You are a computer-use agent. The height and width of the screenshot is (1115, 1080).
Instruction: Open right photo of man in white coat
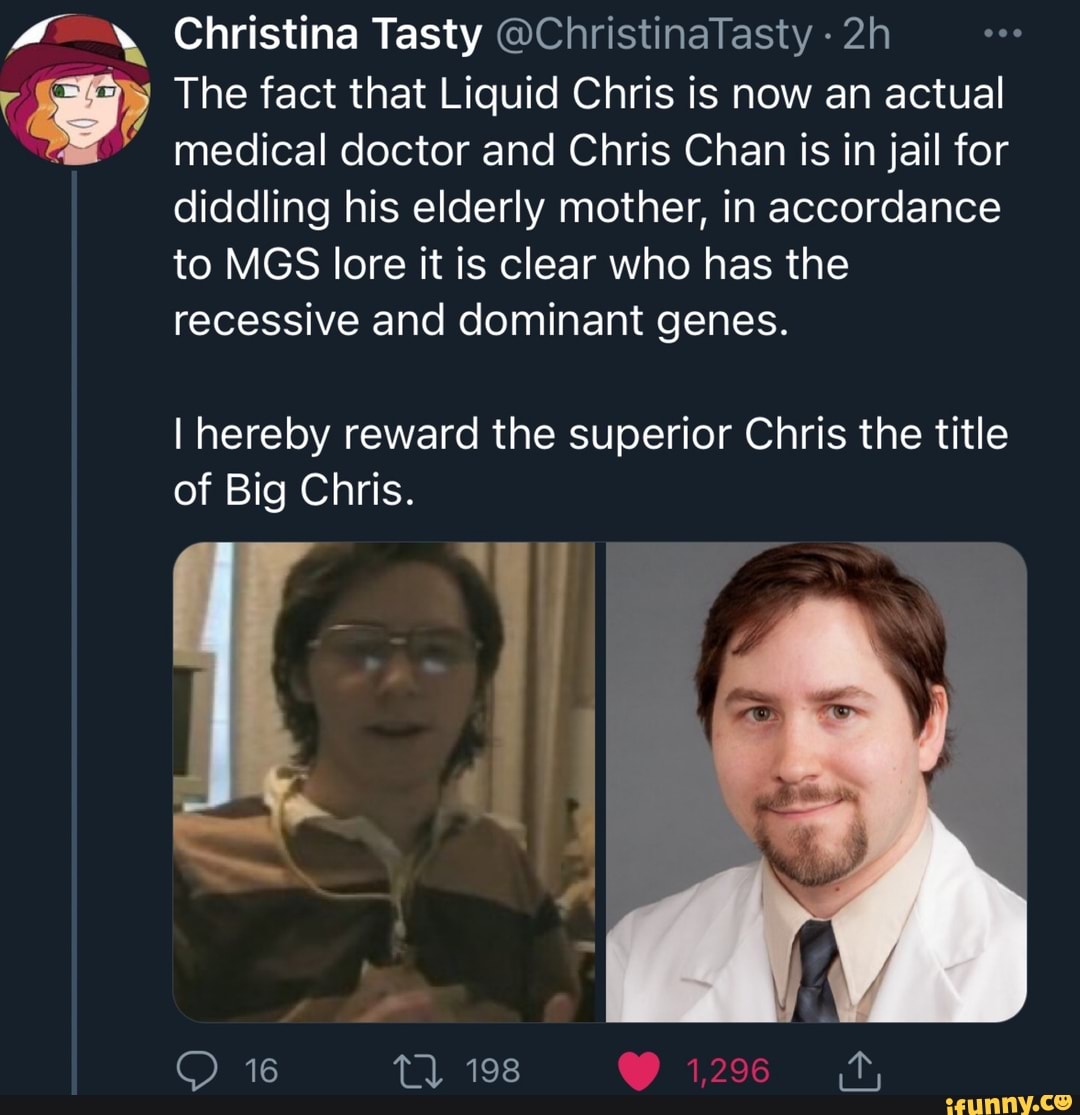(x=816, y=782)
